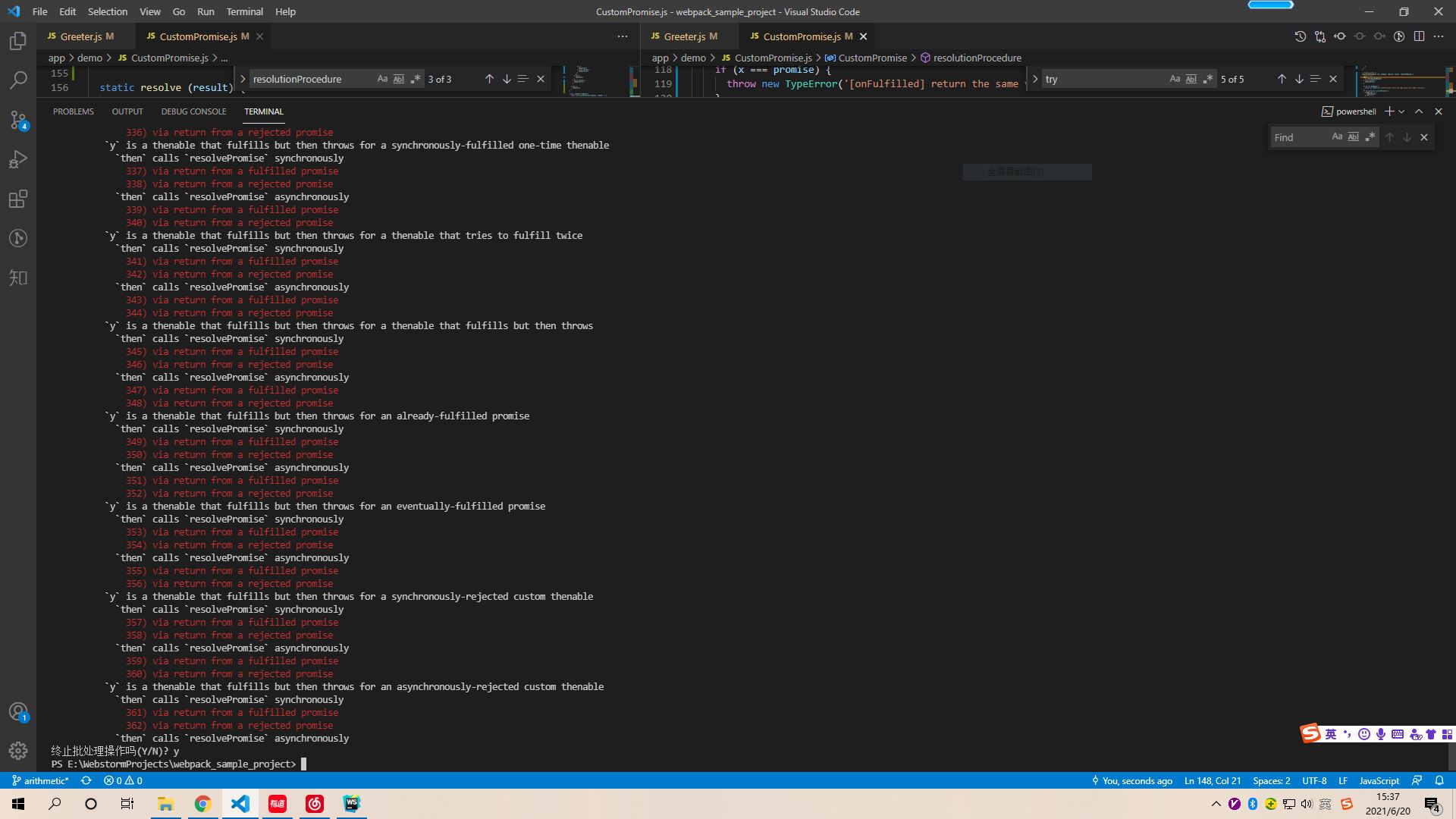
Task: Toggle Match Case in try find widget
Action: [1175, 79]
